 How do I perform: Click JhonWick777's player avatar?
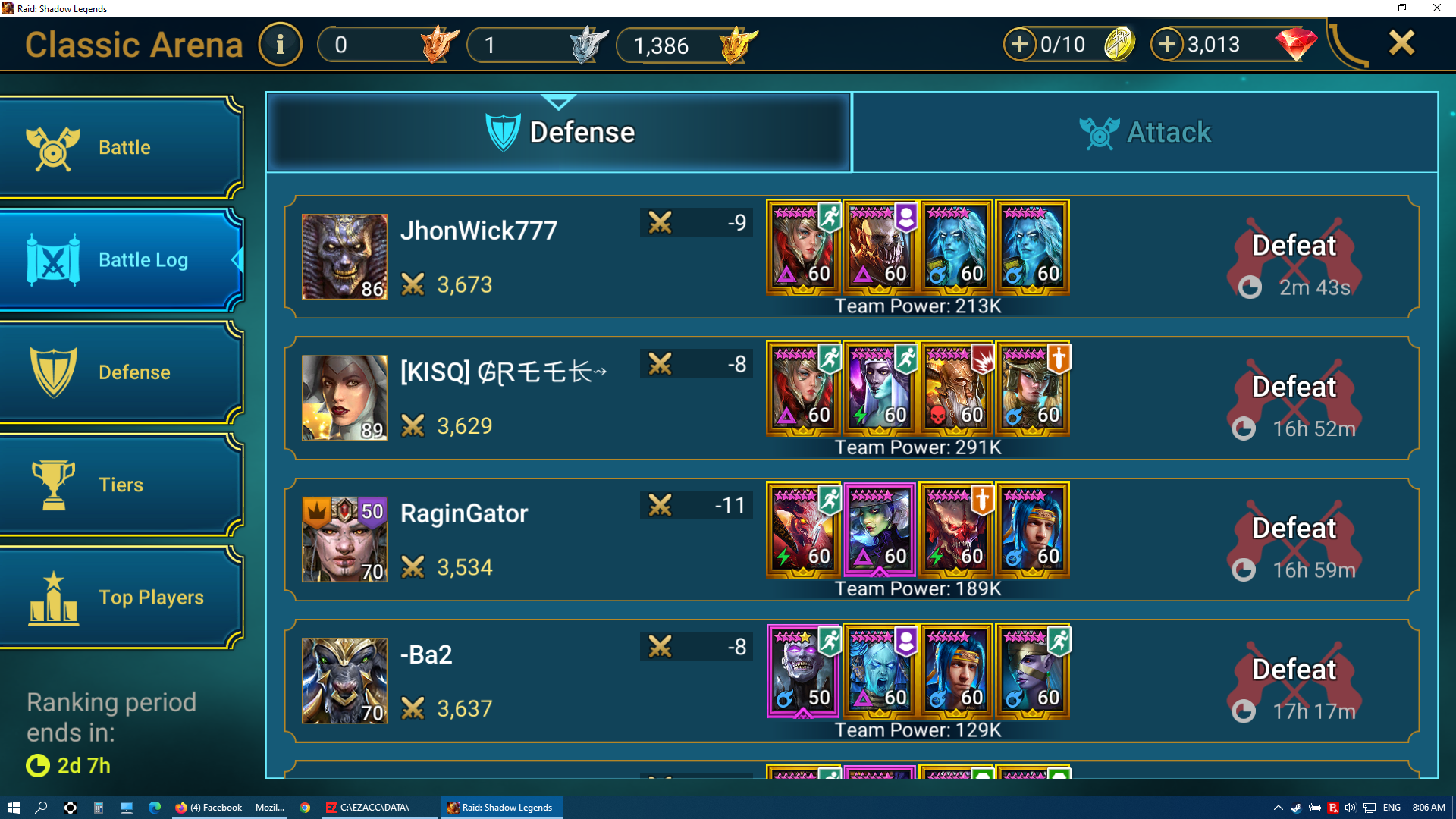[x=344, y=256]
